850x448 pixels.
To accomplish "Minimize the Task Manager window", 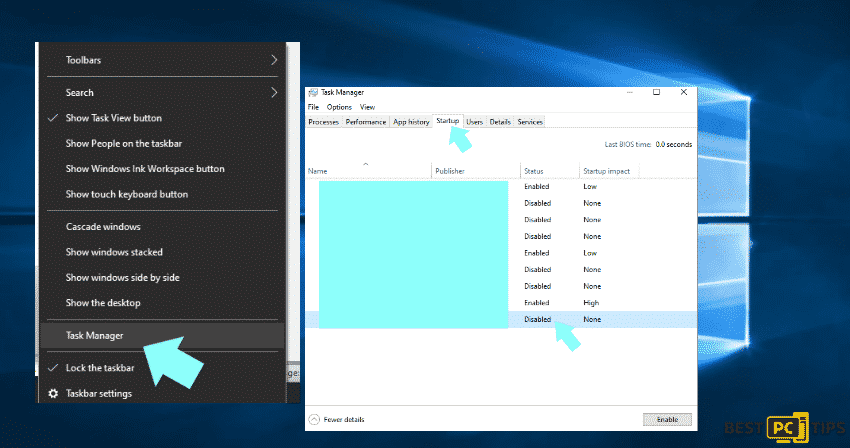I will point(629,92).
